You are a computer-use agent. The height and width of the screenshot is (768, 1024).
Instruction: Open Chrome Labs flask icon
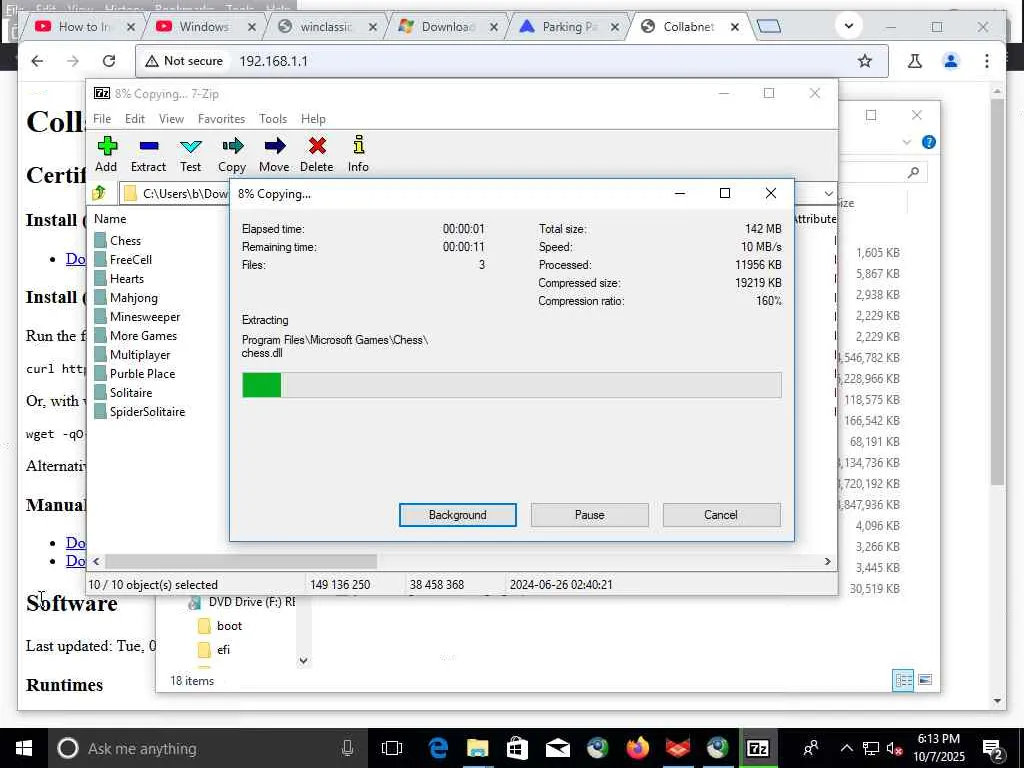(915, 61)
